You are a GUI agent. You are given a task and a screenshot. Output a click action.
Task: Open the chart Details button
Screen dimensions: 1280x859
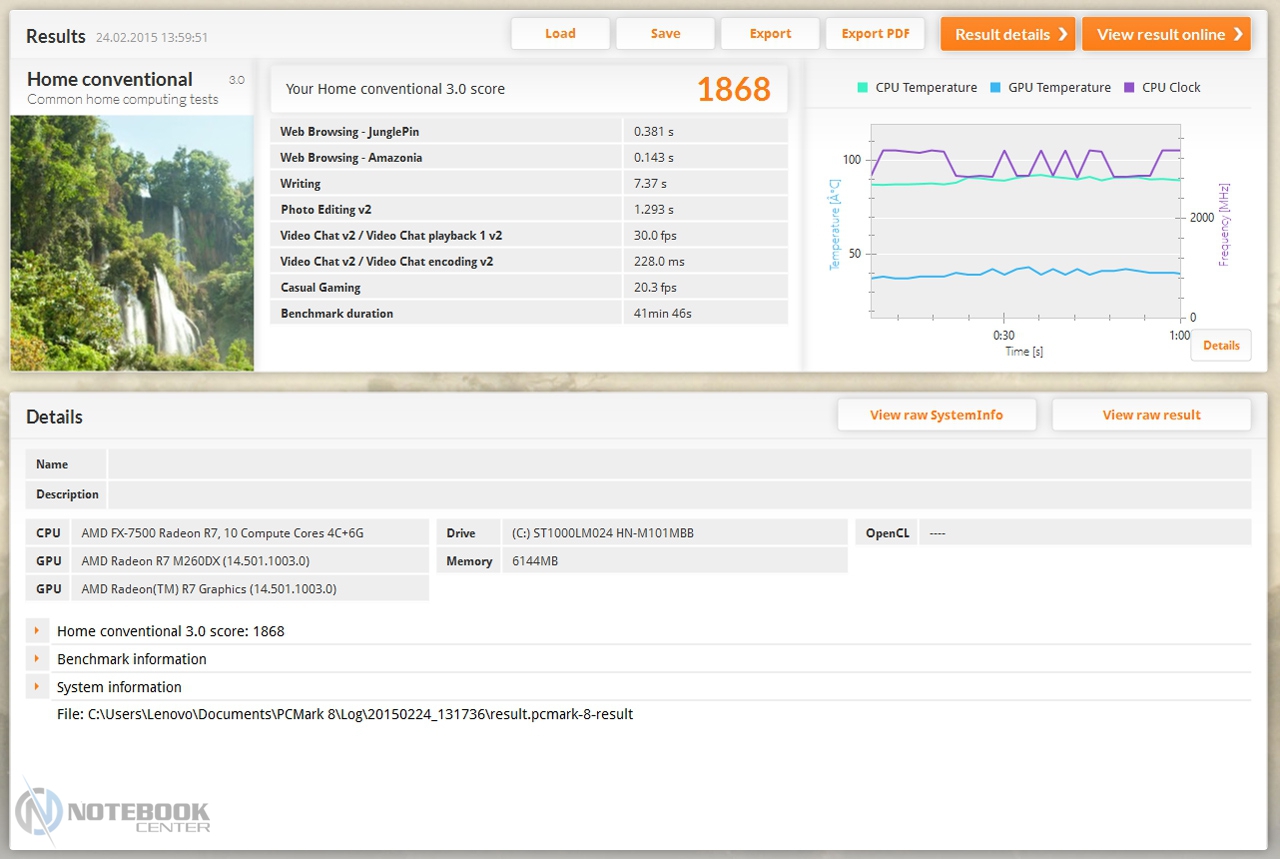1221,345
